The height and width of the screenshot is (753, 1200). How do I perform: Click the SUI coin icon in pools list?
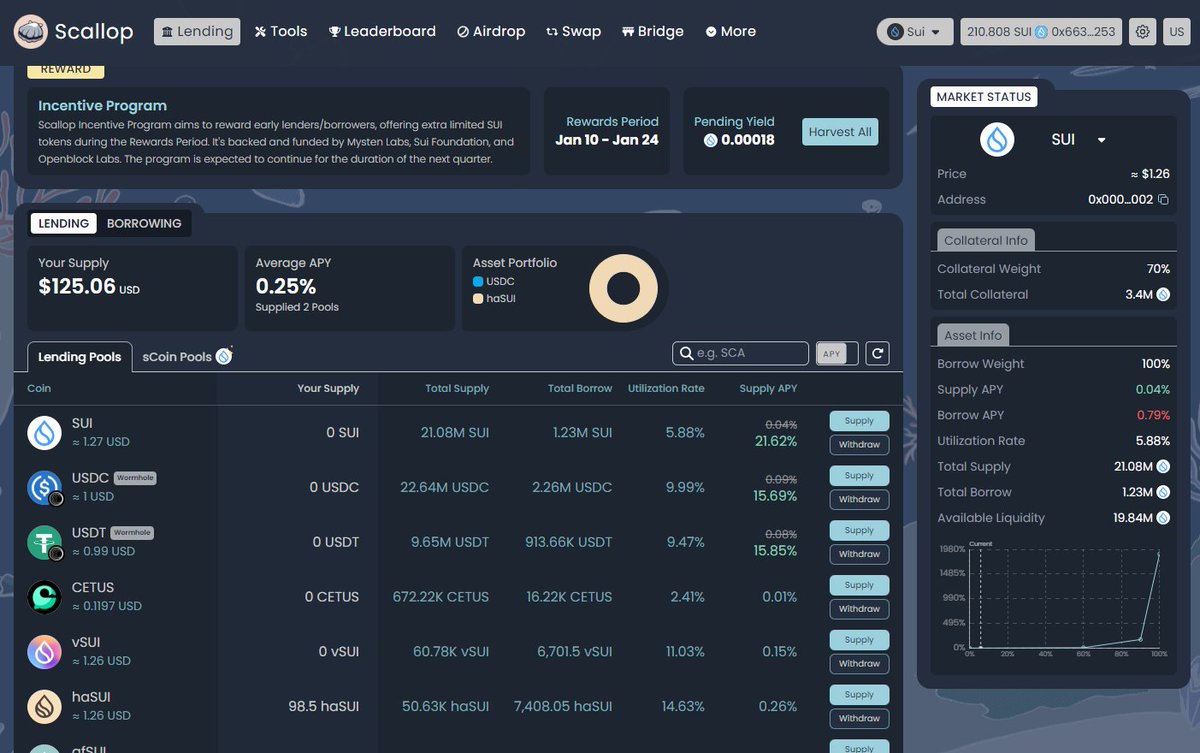[x=44, y=433]
